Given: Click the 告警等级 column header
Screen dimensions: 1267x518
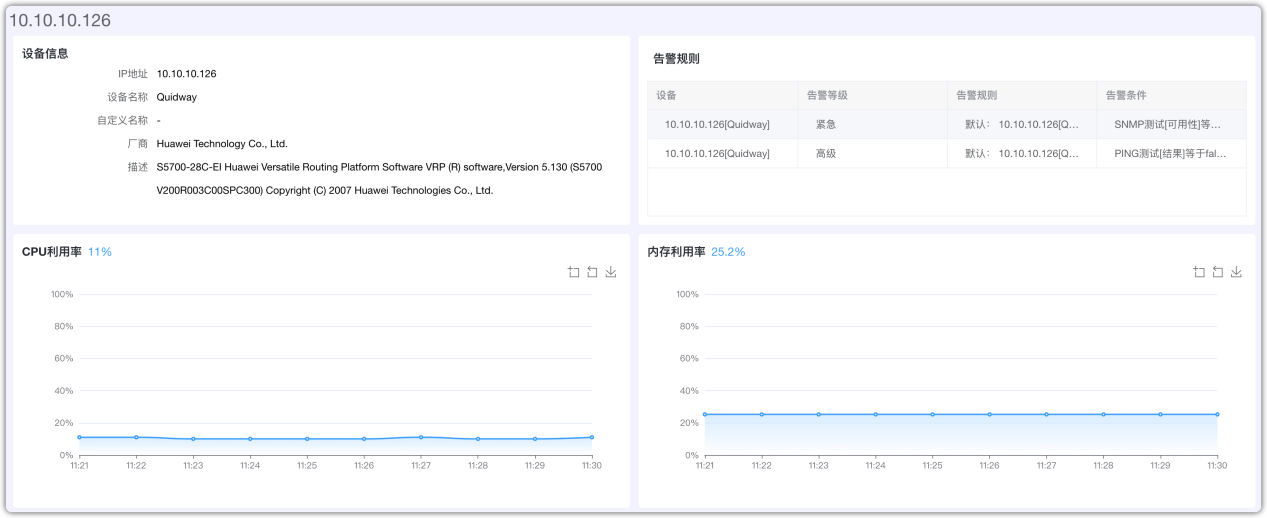Looking at the screenshot, I should 872,96.
